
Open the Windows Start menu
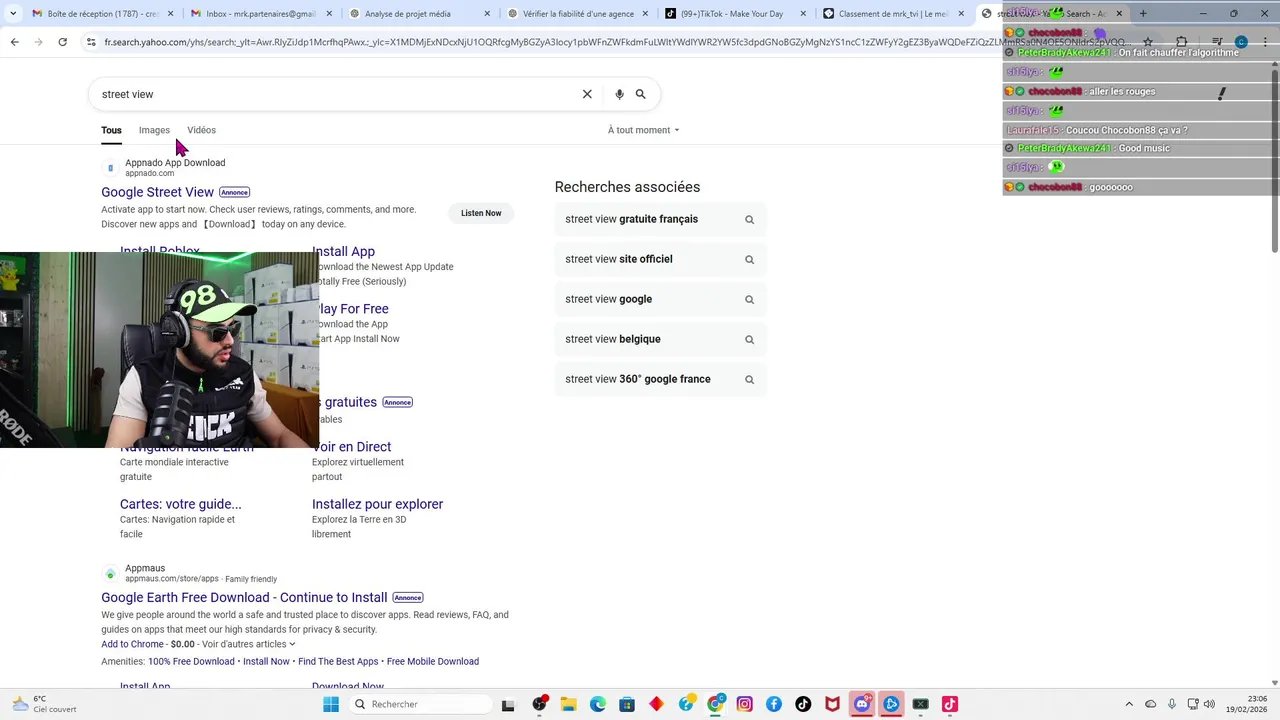click(x=331, y=704)
